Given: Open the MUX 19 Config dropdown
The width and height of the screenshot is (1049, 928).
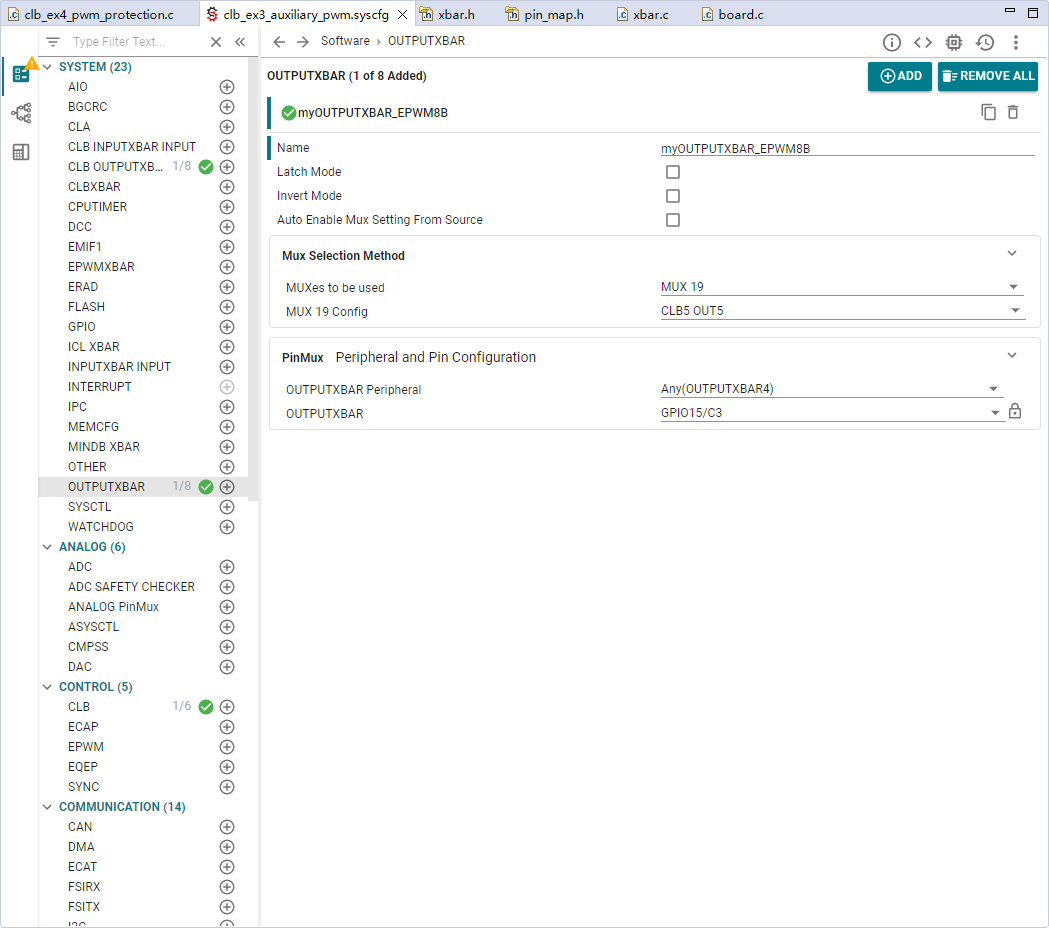Looking at the screenshot, I should [842, 311].
